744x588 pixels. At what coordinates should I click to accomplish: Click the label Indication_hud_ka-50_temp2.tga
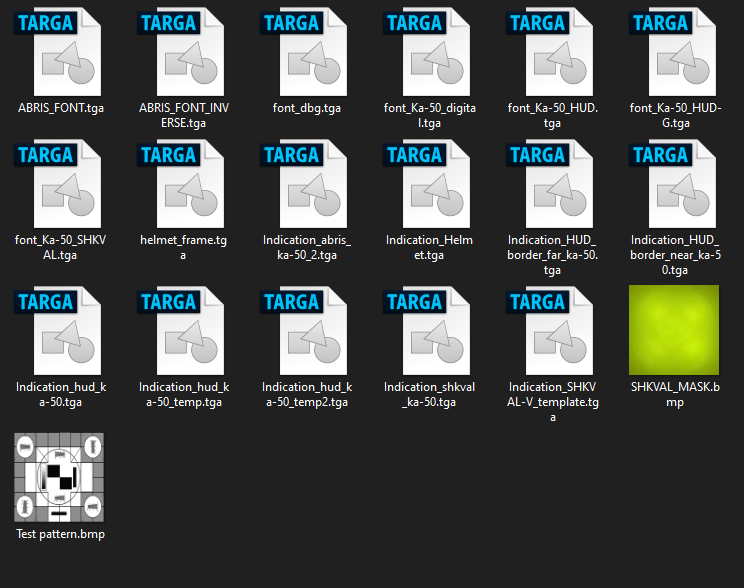[x=307, y=394]
